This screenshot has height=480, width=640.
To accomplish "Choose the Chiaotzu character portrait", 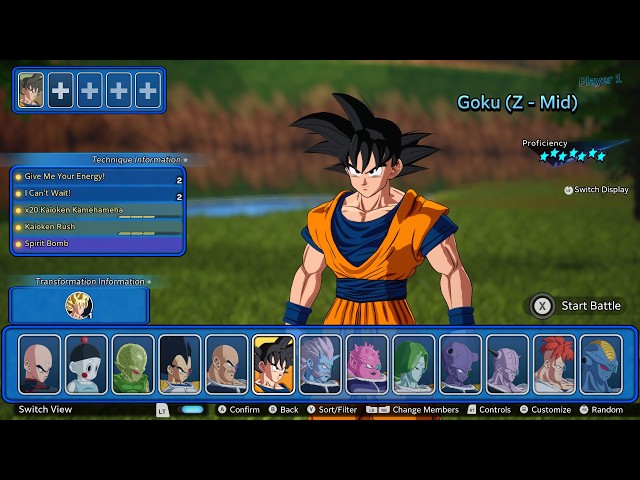I will pos(86,364).
